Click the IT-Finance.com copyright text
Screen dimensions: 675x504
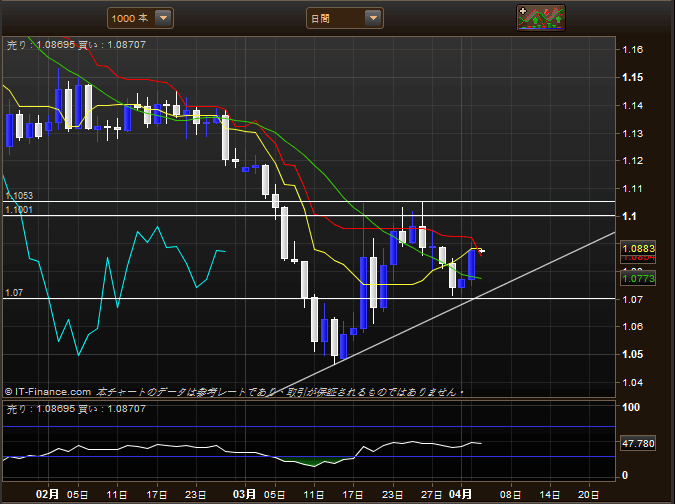point(48,392)
